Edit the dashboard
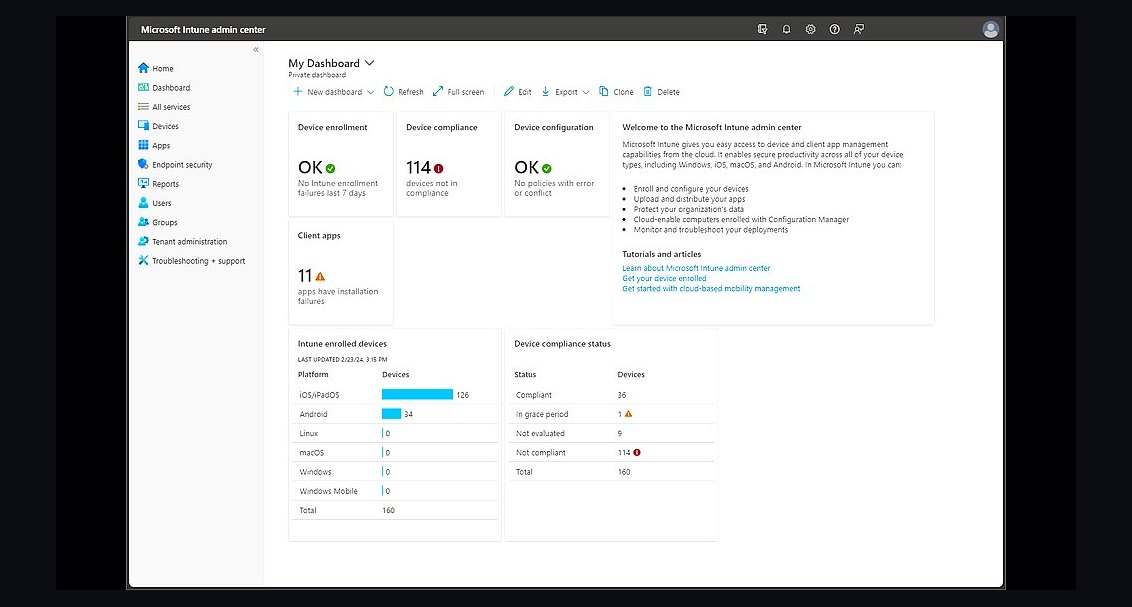Image resolution: width=1132 pixels, height=607 pixels. coord(518,92)
